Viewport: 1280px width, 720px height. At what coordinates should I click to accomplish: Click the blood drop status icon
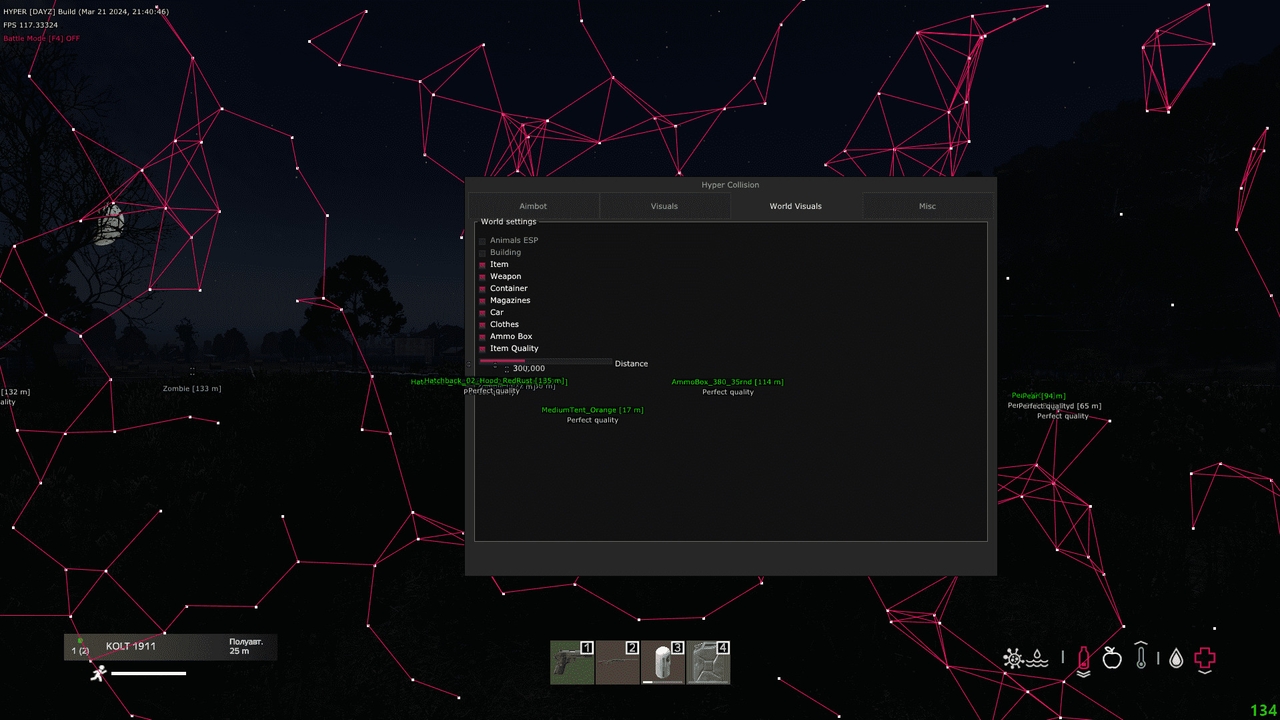(1176, 658)
